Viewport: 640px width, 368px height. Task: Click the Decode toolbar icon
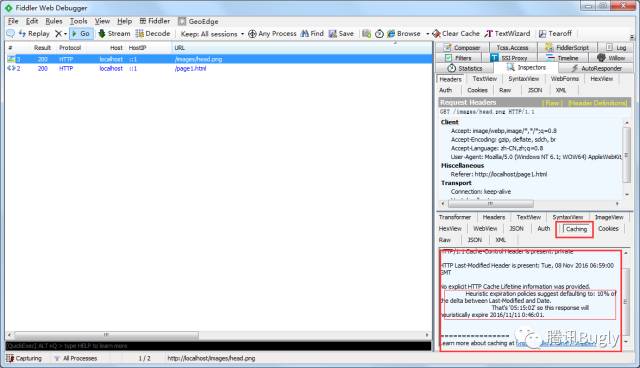coord(140,33)
